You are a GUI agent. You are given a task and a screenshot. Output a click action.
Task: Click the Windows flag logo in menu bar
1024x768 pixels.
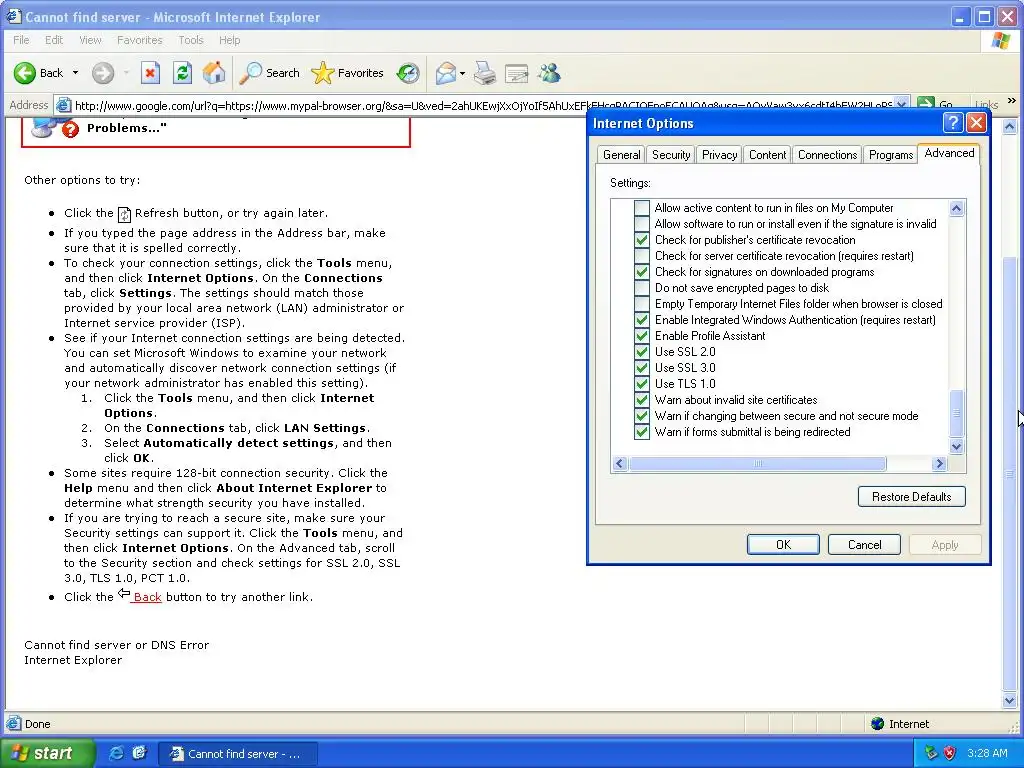click(1000, 40)
